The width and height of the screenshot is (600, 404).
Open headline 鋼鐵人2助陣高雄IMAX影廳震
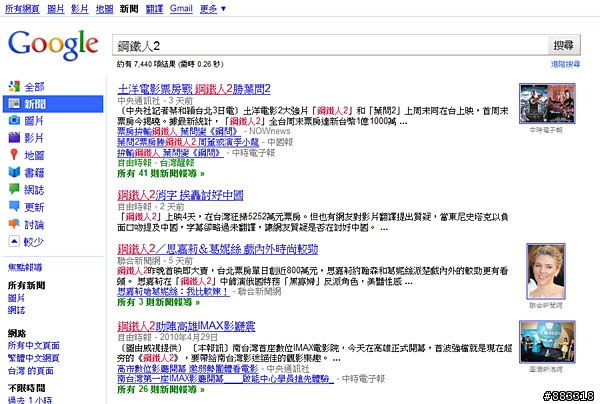[x=186, y=326]
